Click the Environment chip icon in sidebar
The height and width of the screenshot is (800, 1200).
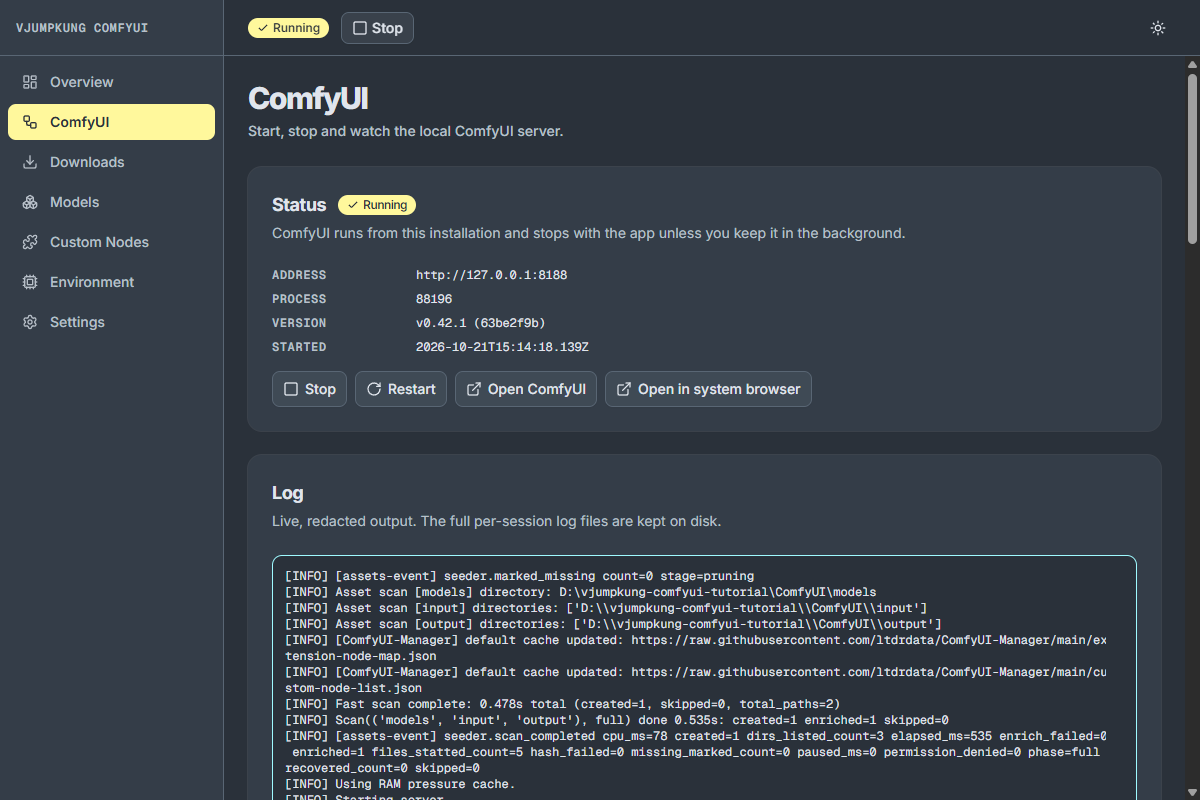[30, 282]
